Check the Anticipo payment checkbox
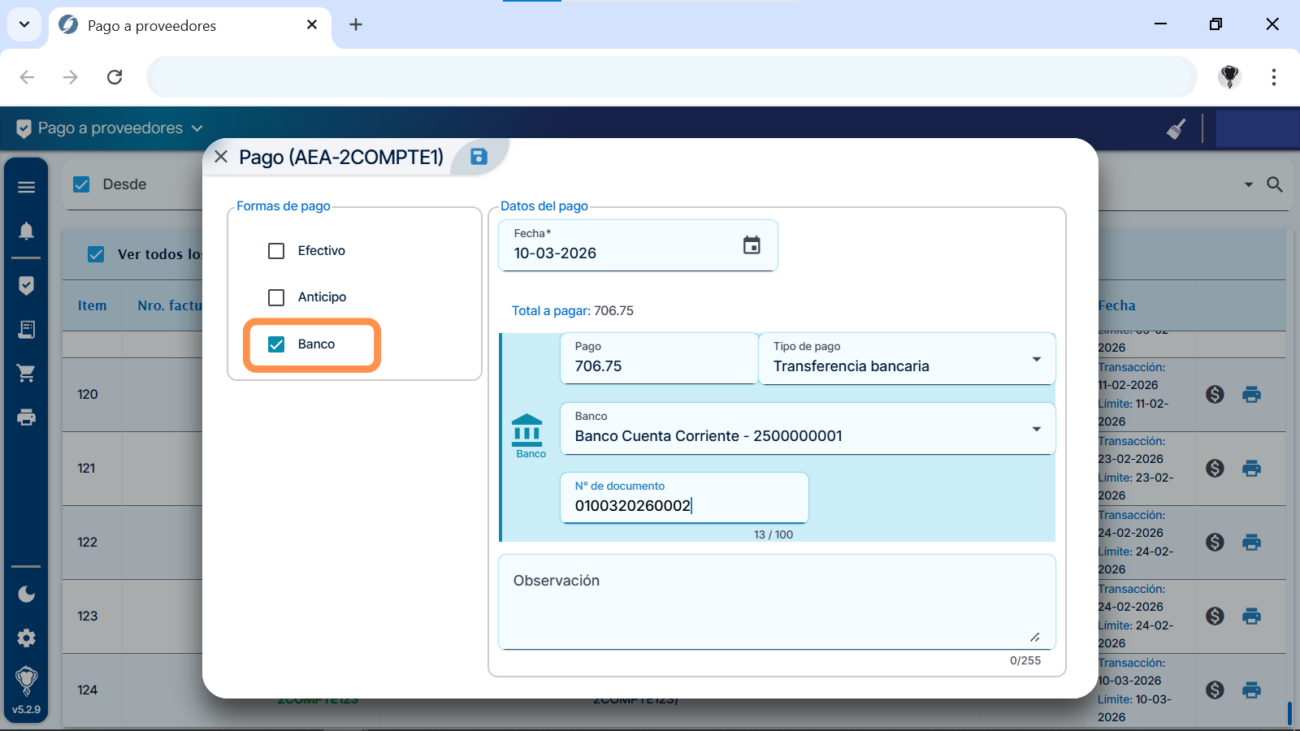Viewport: 1300px width, 731px height. point(277,297)
